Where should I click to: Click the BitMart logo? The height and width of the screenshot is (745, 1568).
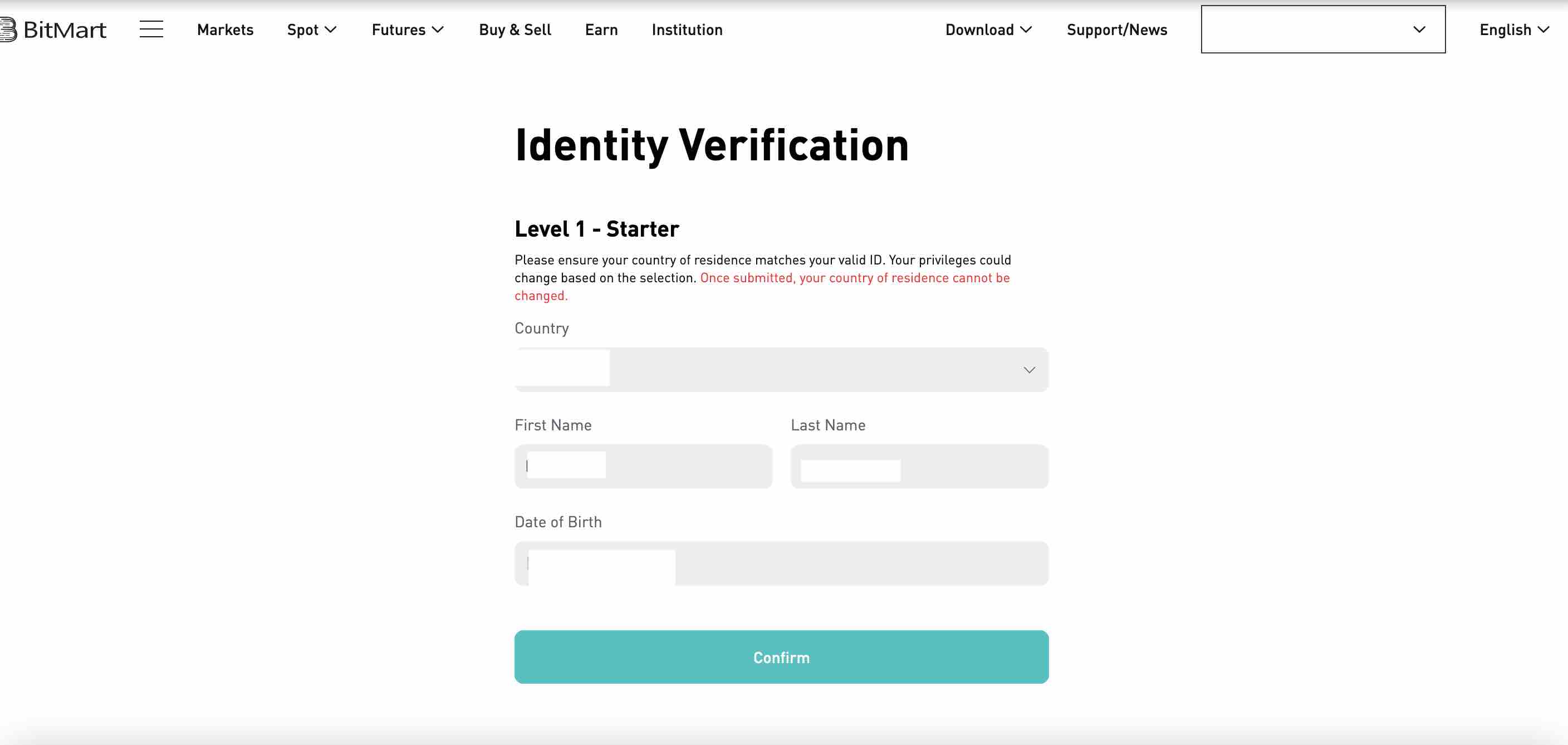53,29
